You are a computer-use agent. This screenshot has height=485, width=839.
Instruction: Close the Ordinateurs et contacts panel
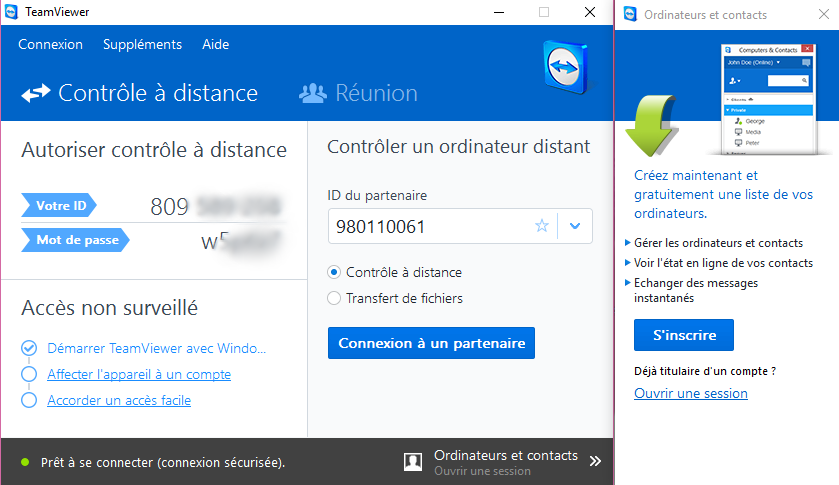click(x=824, y=14)
